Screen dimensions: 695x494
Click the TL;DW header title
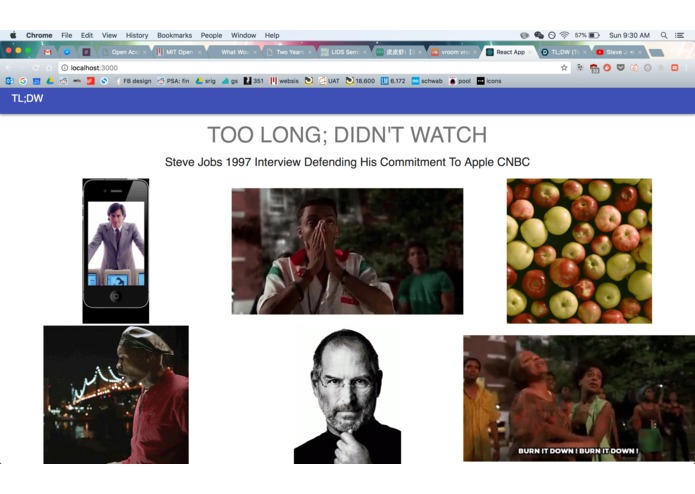(x=27, y=98)
